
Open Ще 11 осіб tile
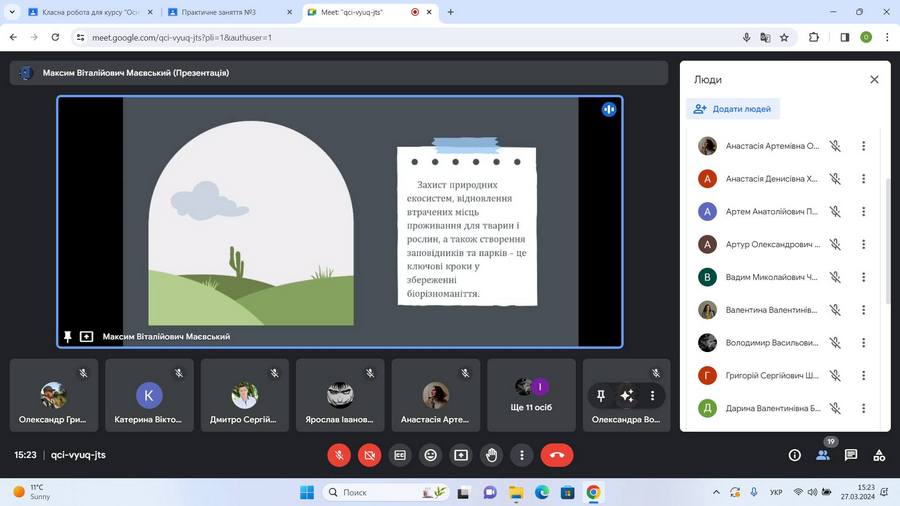pos(531,395)
